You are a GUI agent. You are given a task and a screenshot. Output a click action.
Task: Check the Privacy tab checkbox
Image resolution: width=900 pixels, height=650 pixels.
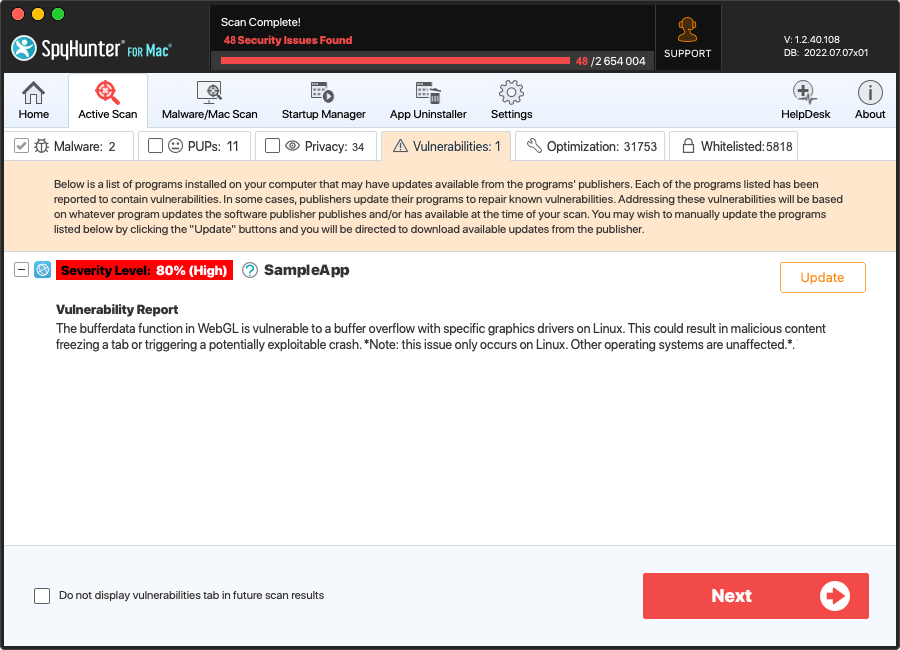272,146
